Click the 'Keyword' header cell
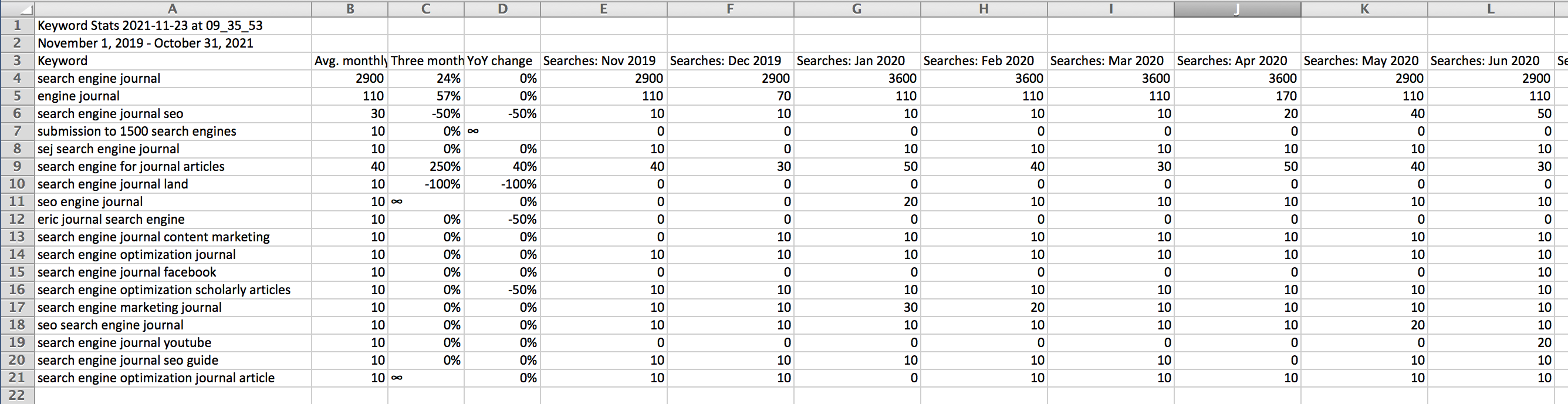The height and width of the screenshot is (404, 1568). (173, 61)
